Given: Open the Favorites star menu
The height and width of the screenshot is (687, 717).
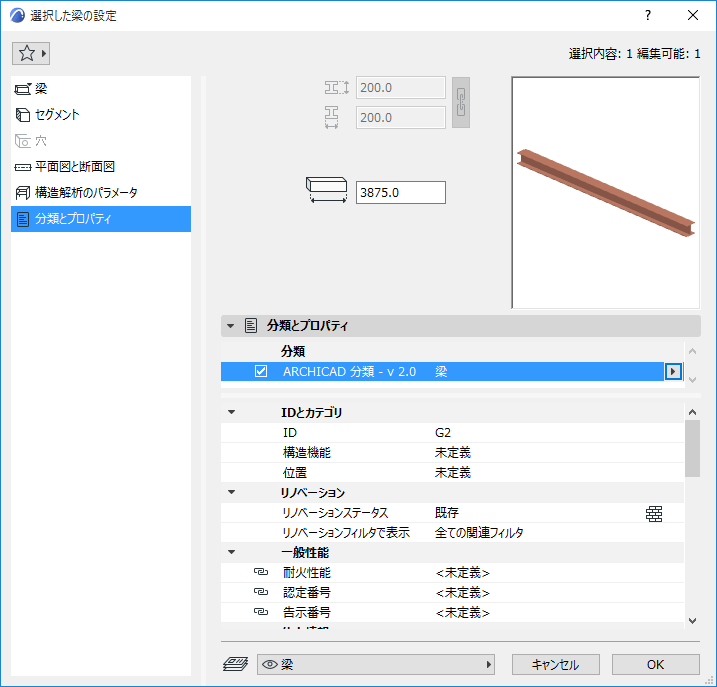Looking at the screenshot, I should click(31, 54).
